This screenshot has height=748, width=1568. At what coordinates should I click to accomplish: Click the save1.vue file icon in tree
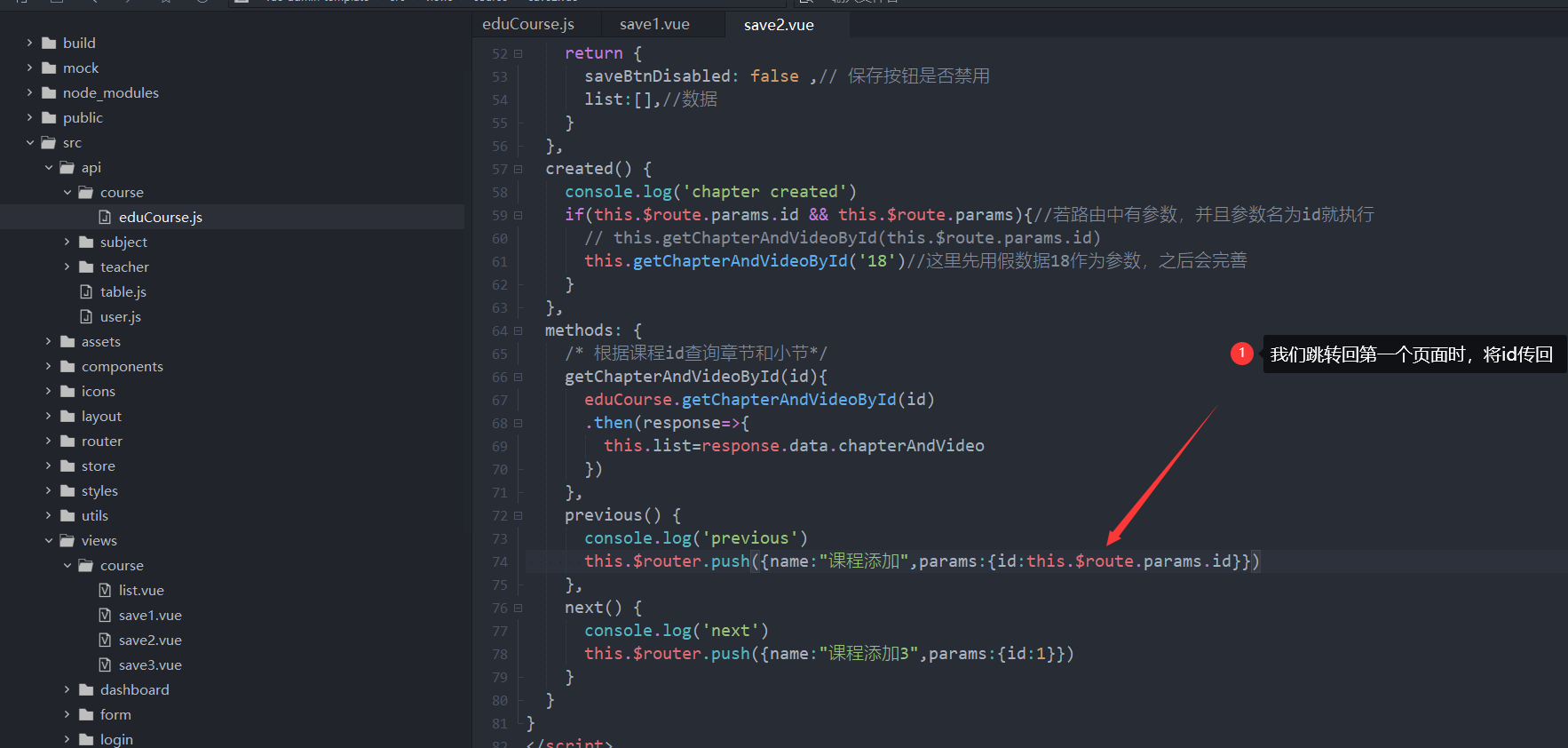[x=105, y=615]
